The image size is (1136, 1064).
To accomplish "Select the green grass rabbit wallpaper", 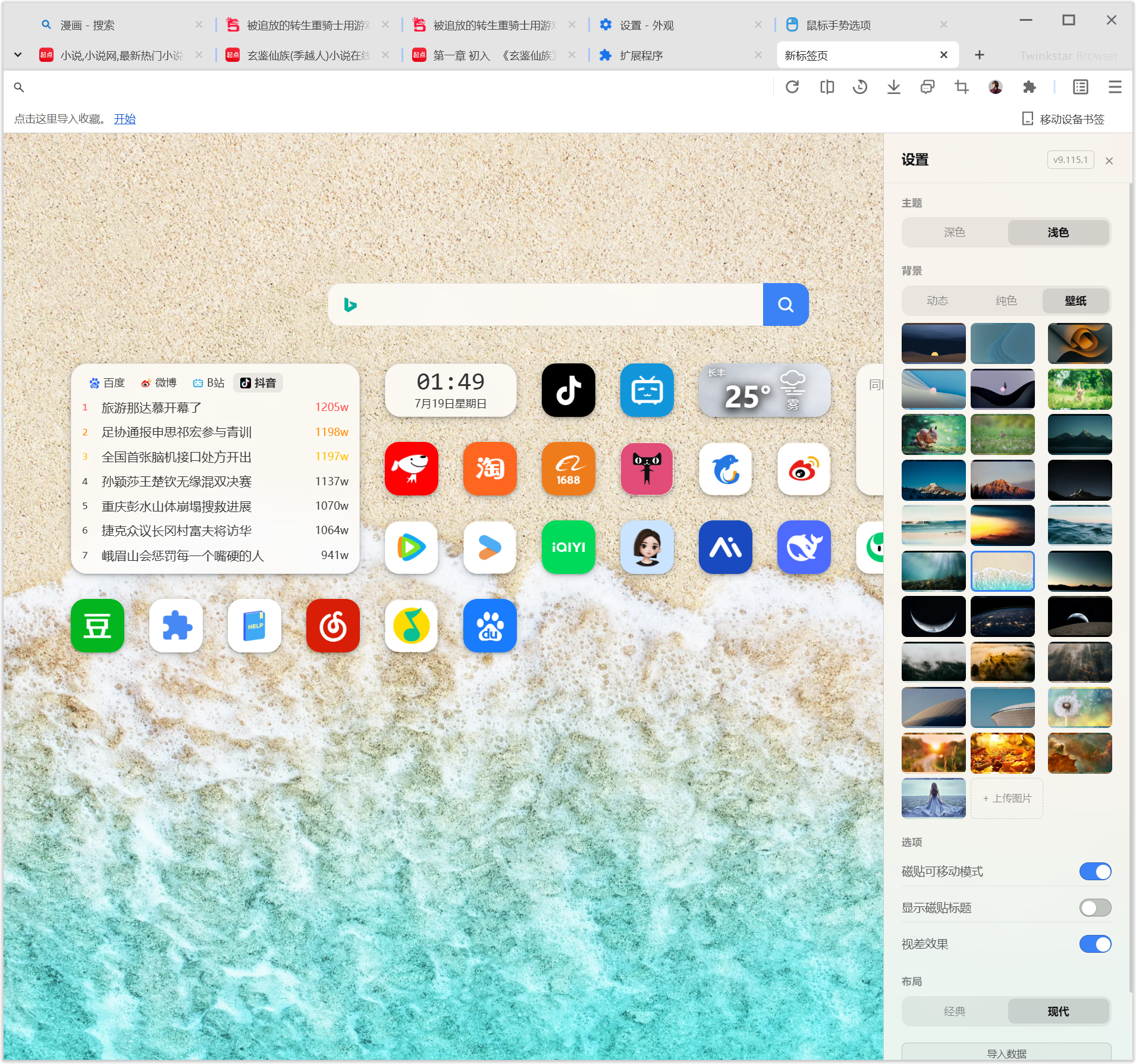I will (1079, 389).
